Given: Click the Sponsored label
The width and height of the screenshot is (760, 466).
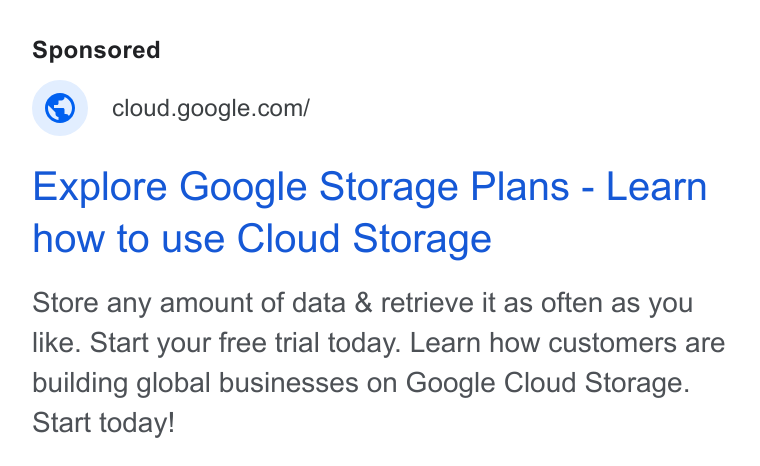Looking at the screenshot, I should 96,50.
